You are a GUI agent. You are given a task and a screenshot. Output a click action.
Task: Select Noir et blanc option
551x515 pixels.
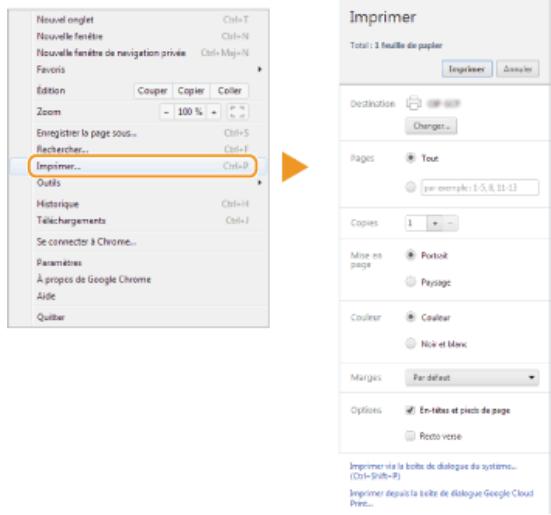coord(410,343)
